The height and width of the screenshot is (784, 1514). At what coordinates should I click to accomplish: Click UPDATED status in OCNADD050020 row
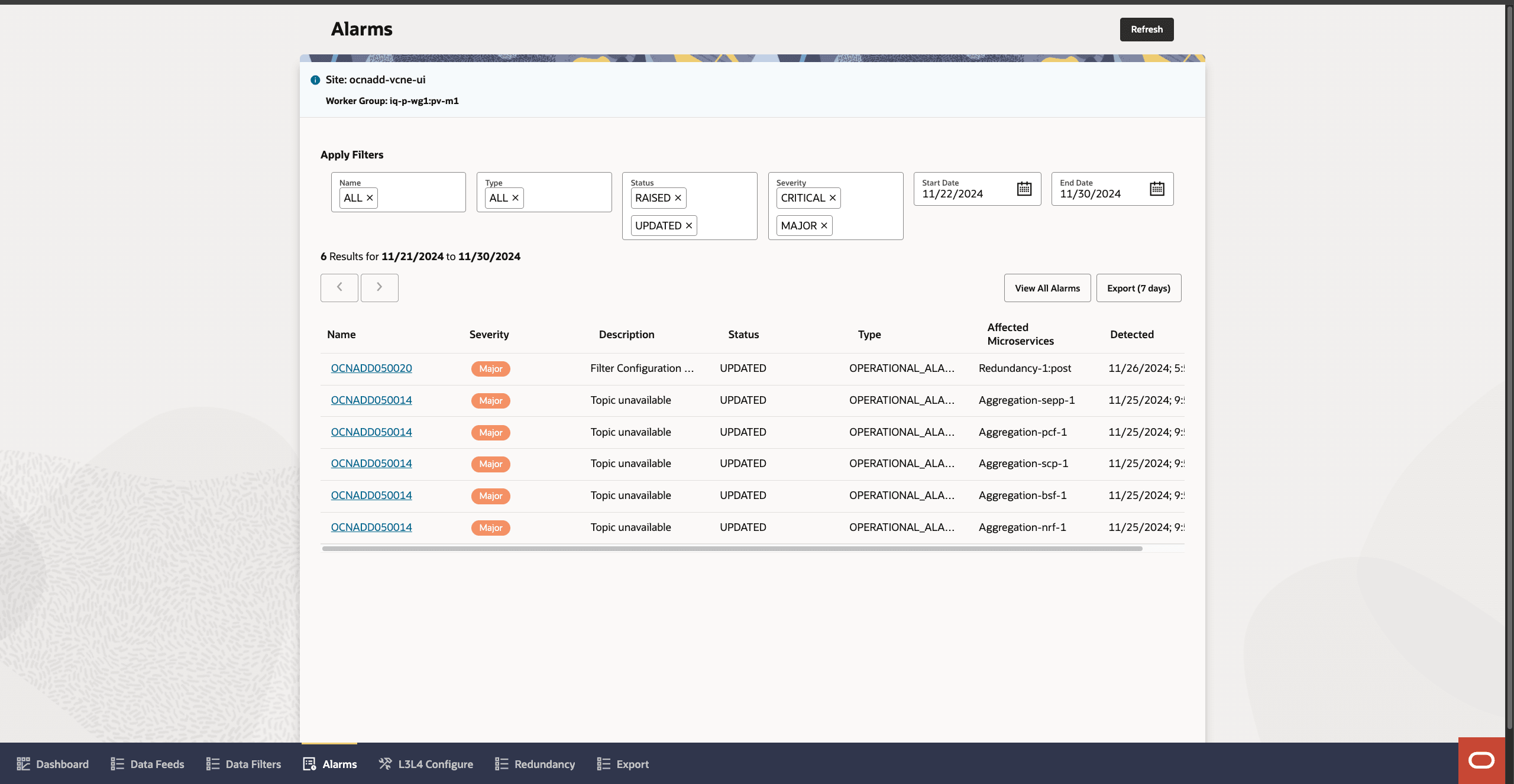743,368
